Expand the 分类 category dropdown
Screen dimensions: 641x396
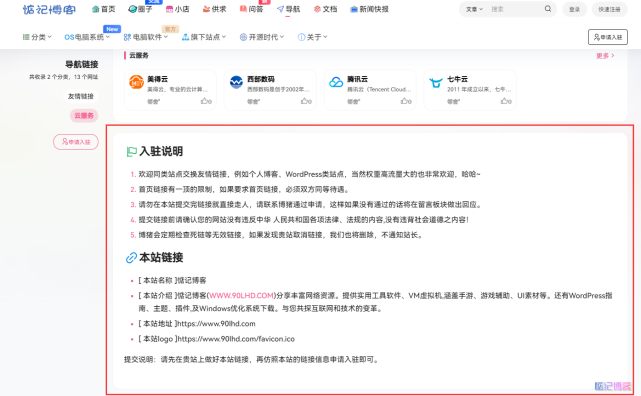click(x=37, y=37)
